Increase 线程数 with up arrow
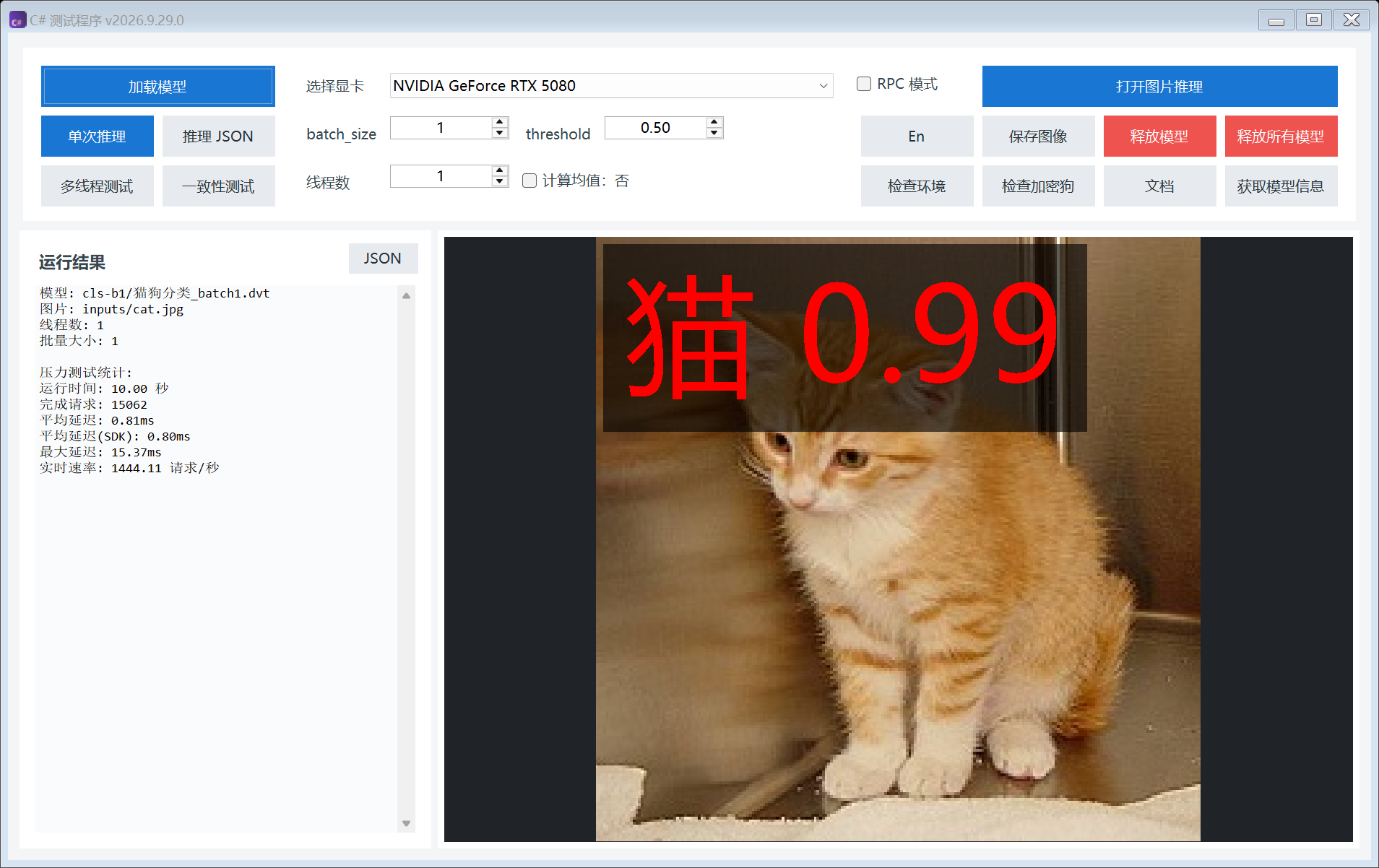Image resolution: width=1379 pixels, height=868 pixels. coord(500,170)
